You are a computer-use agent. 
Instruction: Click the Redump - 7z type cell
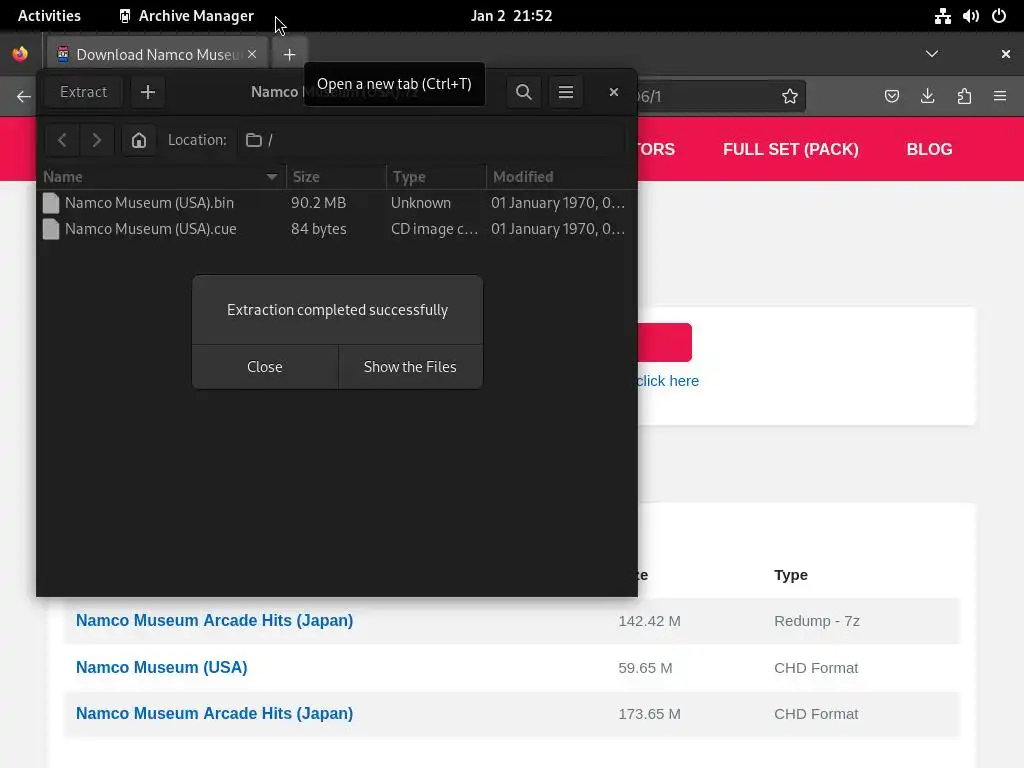pos(816,621)
